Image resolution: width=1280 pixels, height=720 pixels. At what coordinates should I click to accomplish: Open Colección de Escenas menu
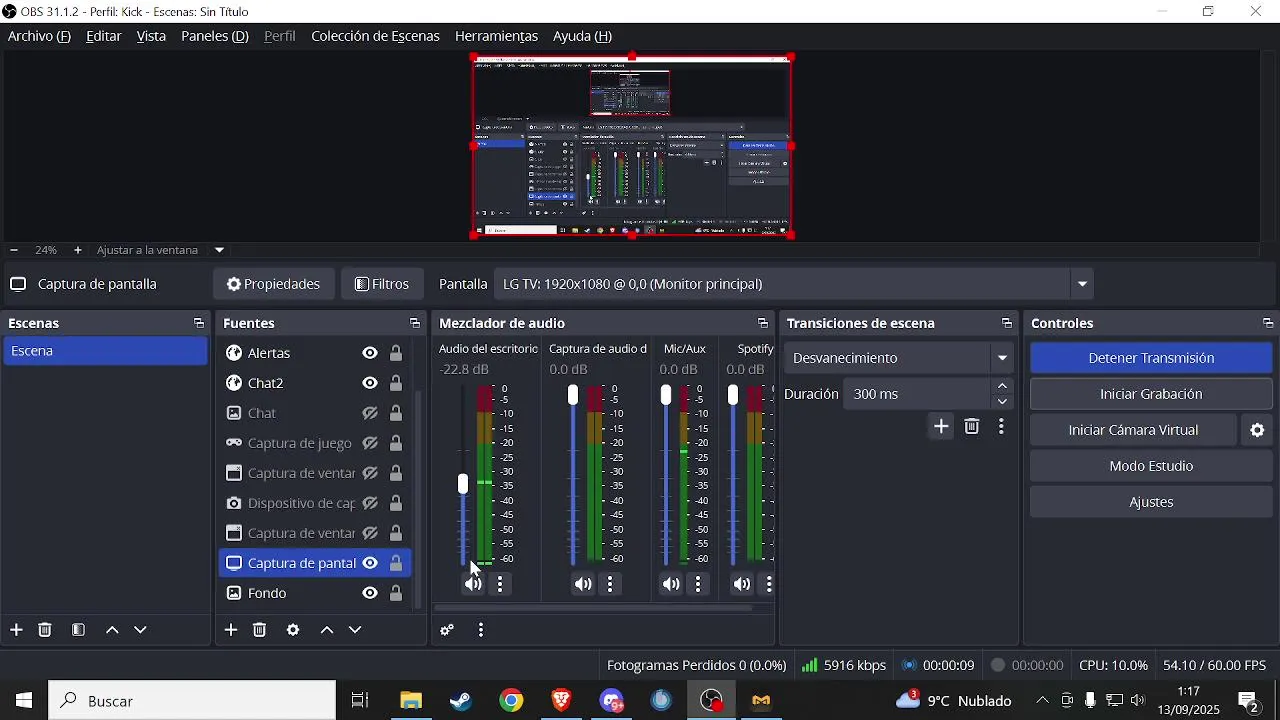point(375,36)
